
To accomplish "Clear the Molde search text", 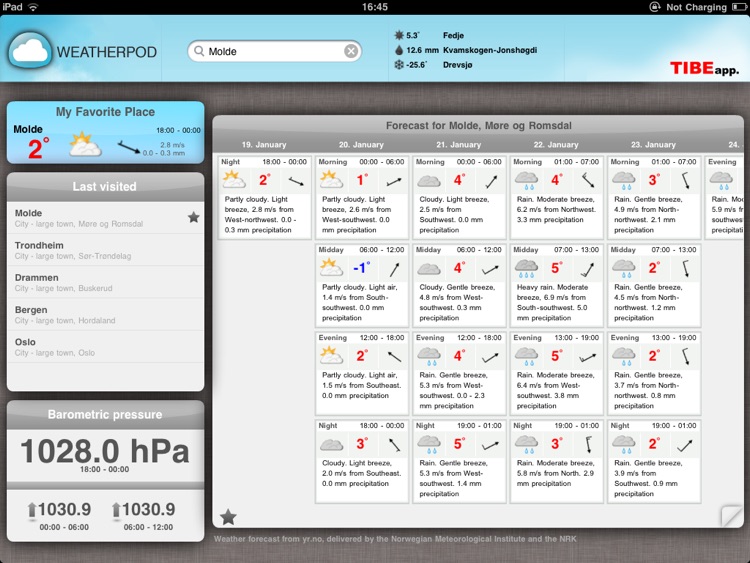I will [x=351, y=51].
